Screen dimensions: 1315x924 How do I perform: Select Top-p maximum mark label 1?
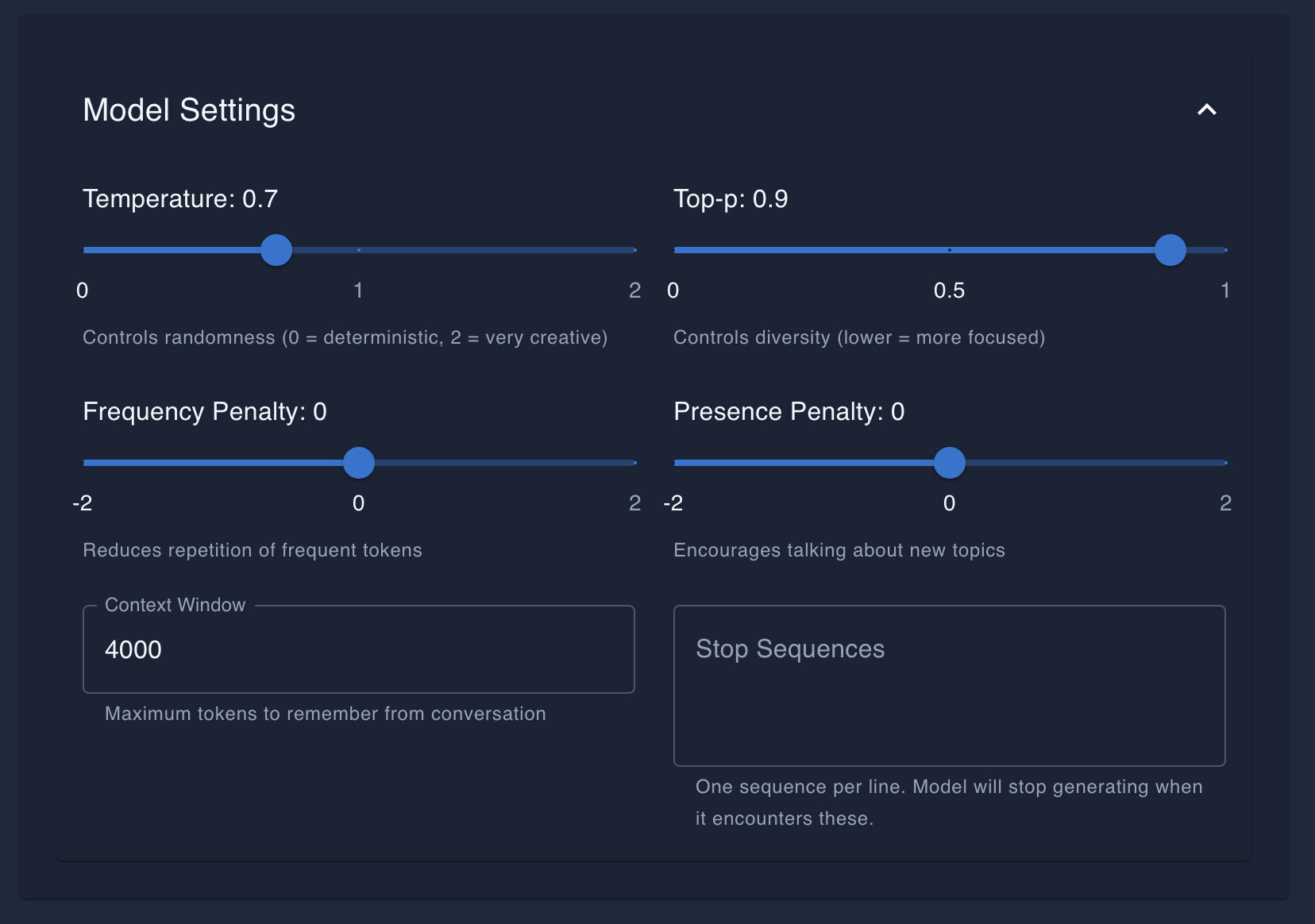click(1224, 291)
